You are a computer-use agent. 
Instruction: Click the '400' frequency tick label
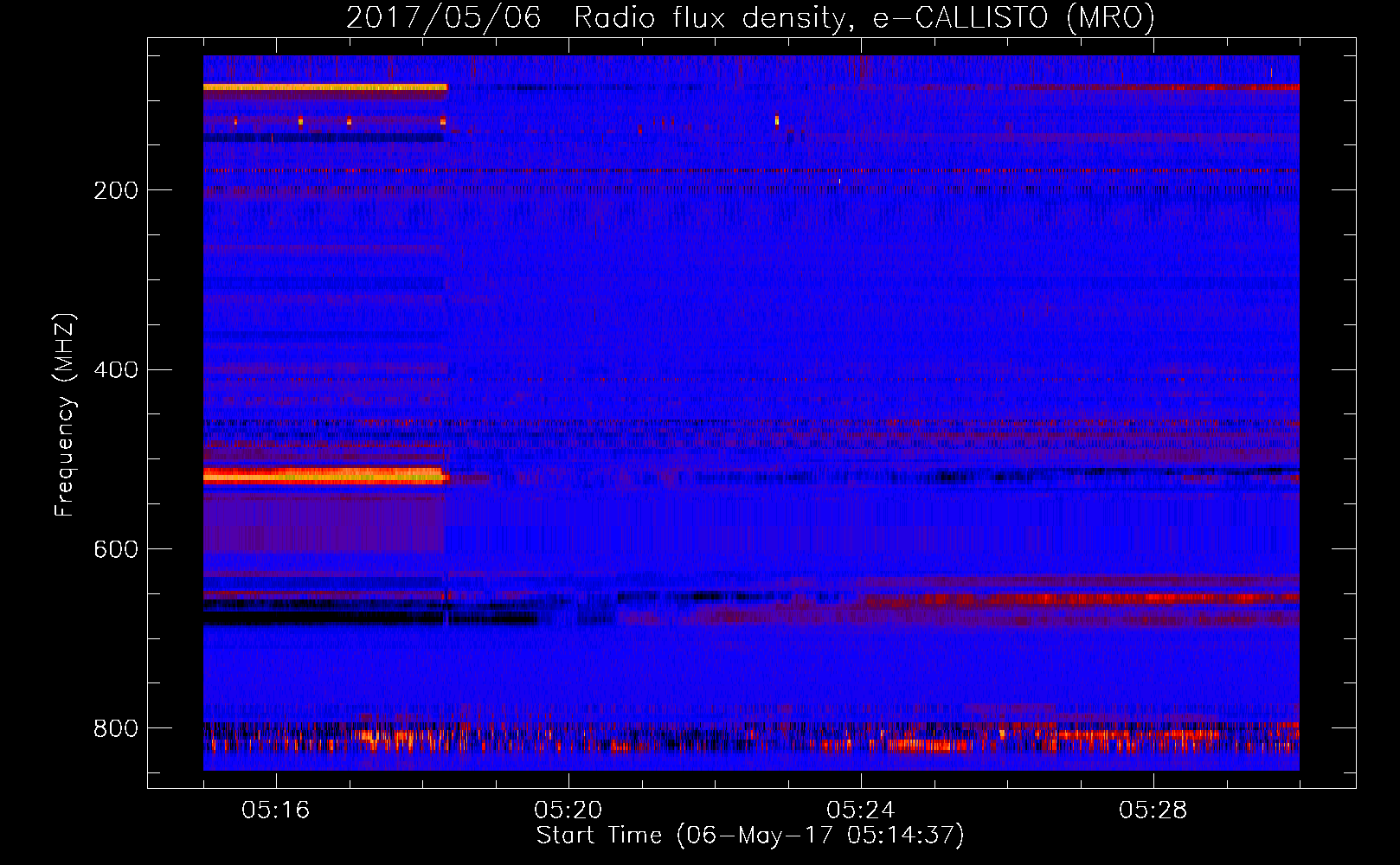point(116,370)
